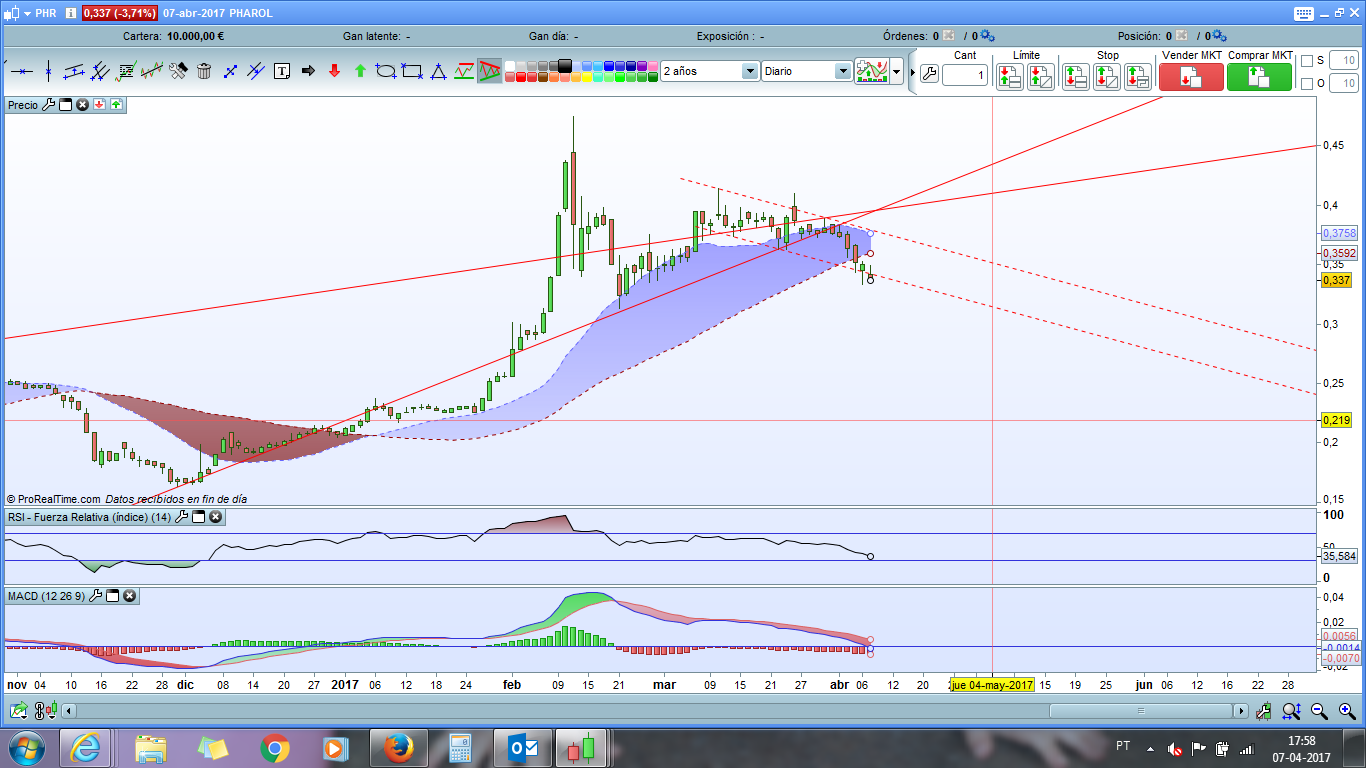This screenshot has height=768, width=1366.
Task: Toggle the O checkbox
Action: click(1306, 84)
